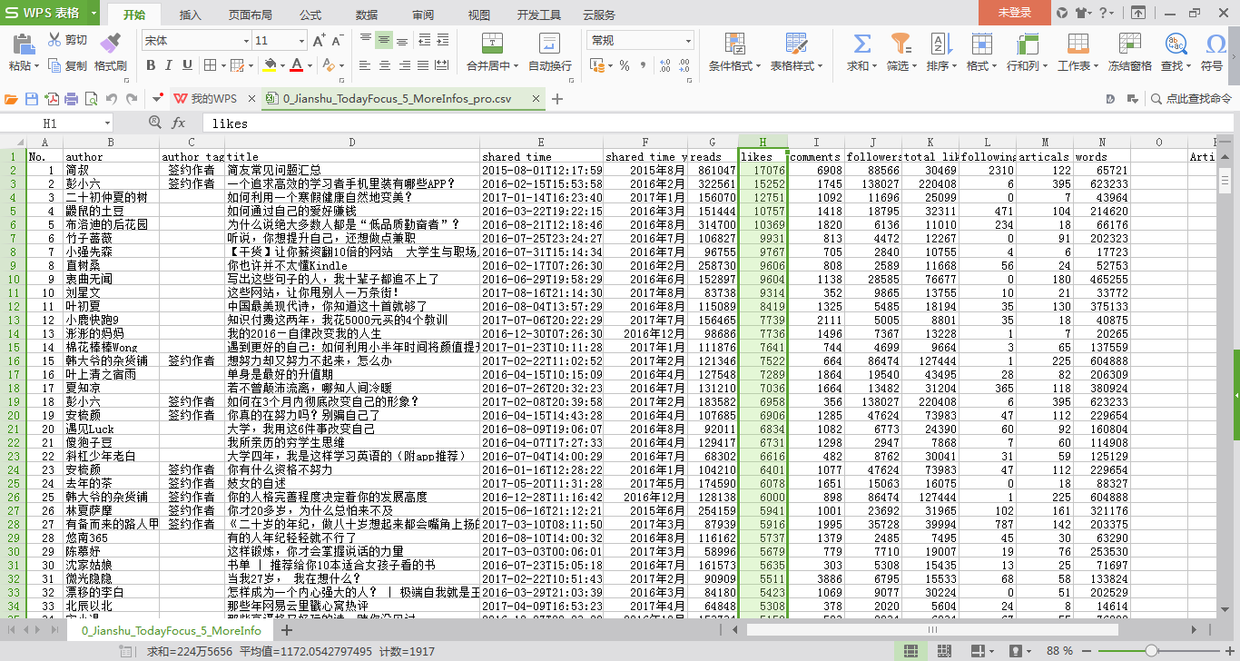Click the Save floppy disk icon
1240x661 pixels.
31,99
